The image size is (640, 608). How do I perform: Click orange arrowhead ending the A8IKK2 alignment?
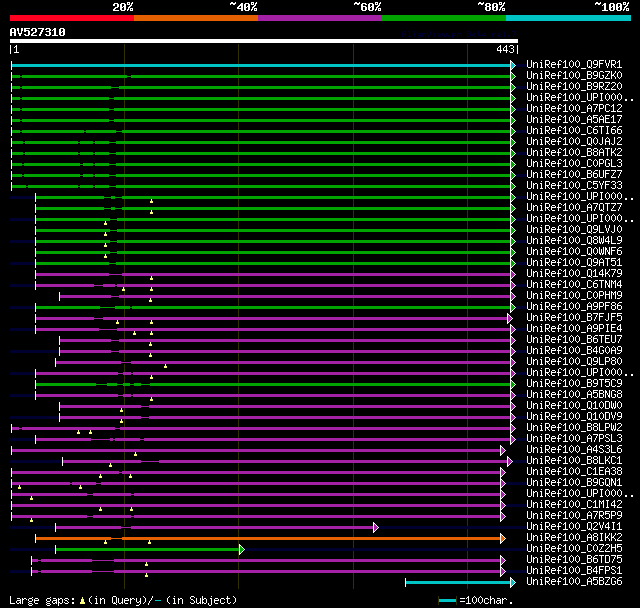tap(503, 539)
